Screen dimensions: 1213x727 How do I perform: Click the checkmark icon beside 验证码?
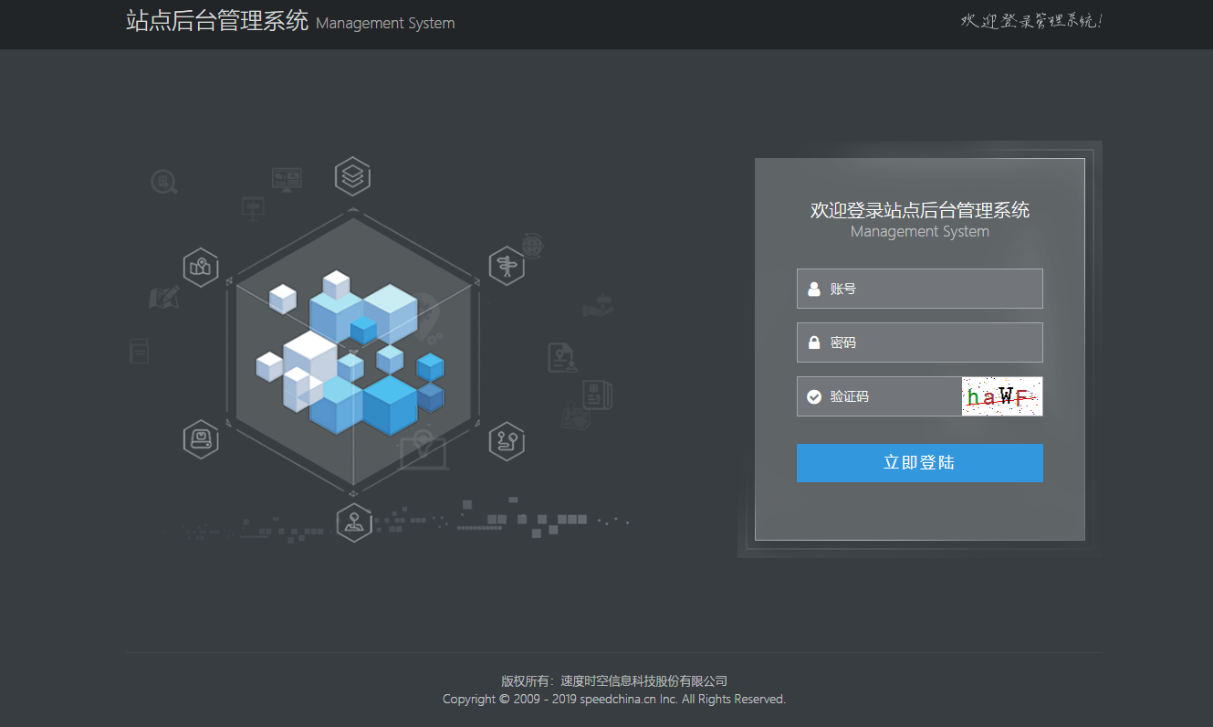(814, 397)
